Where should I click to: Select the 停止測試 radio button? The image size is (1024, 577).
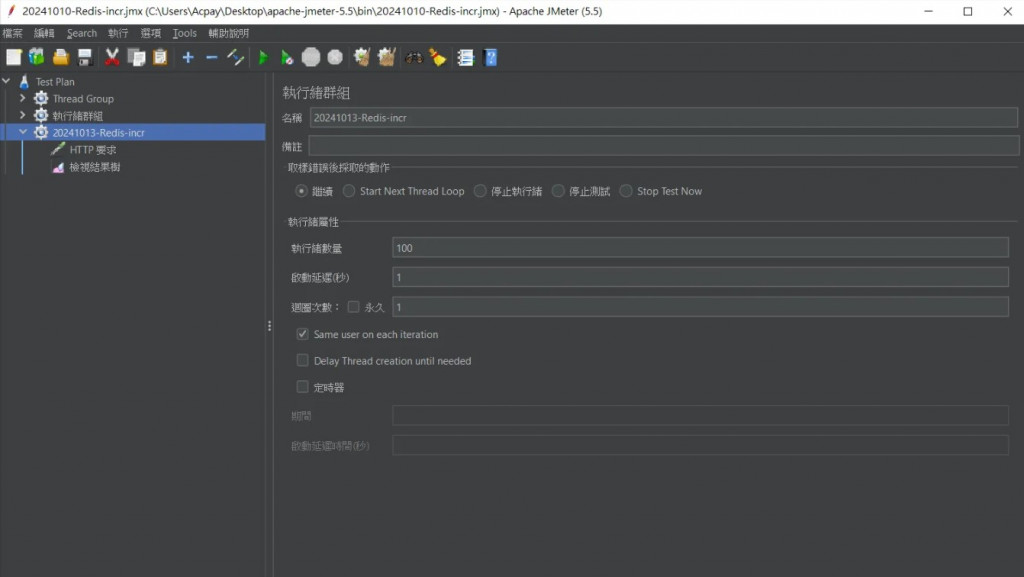click(558, 191)
